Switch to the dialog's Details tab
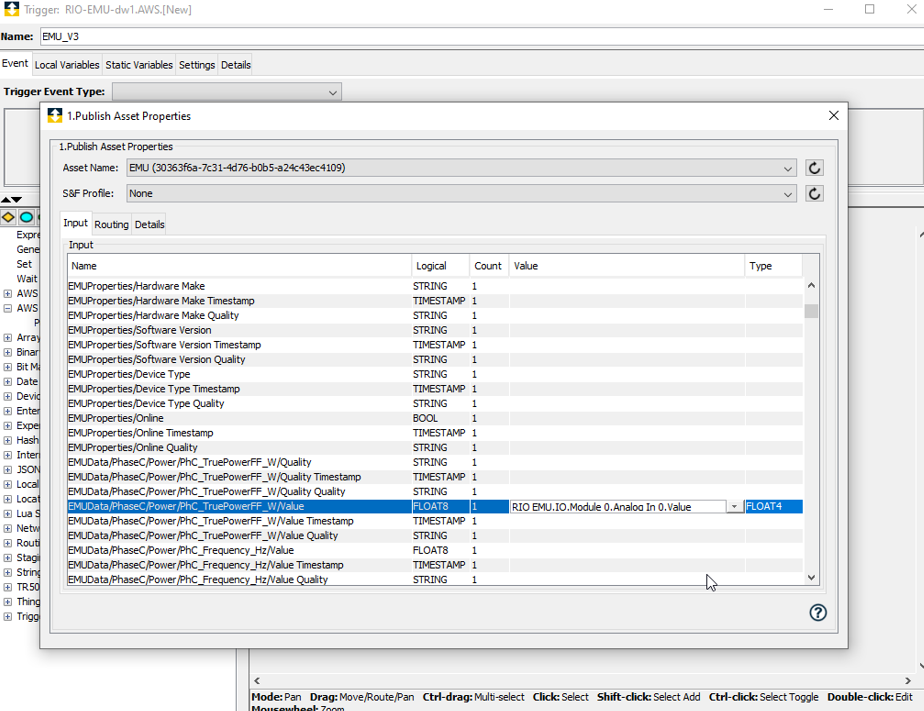This screenshot has width=924, height=711. (x=150, y=224)
